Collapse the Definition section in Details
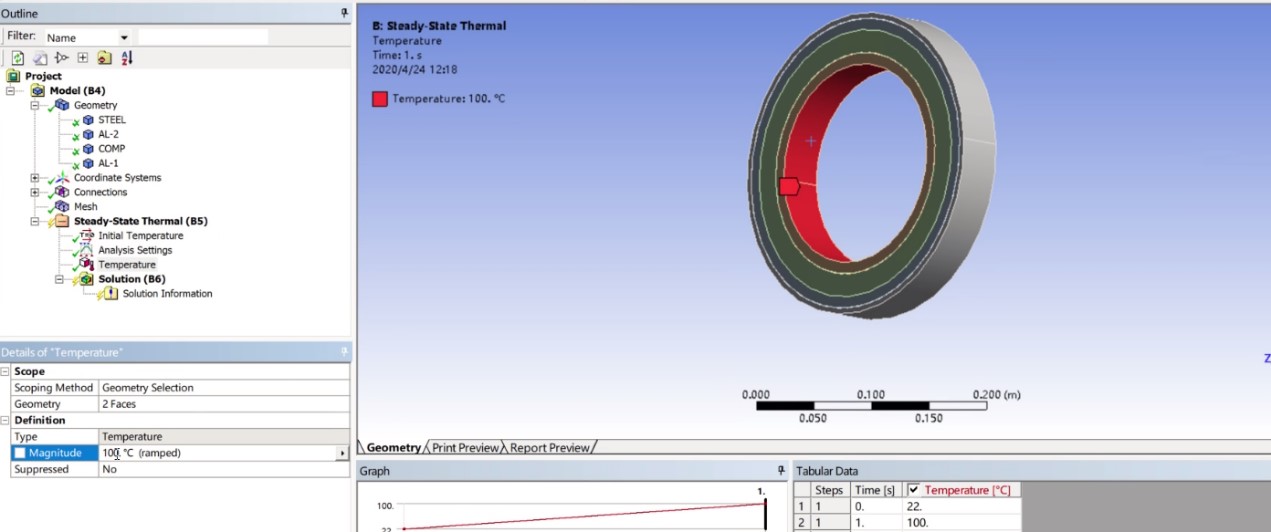This screenshot has width=1271, height=532. tap(5, 420)
